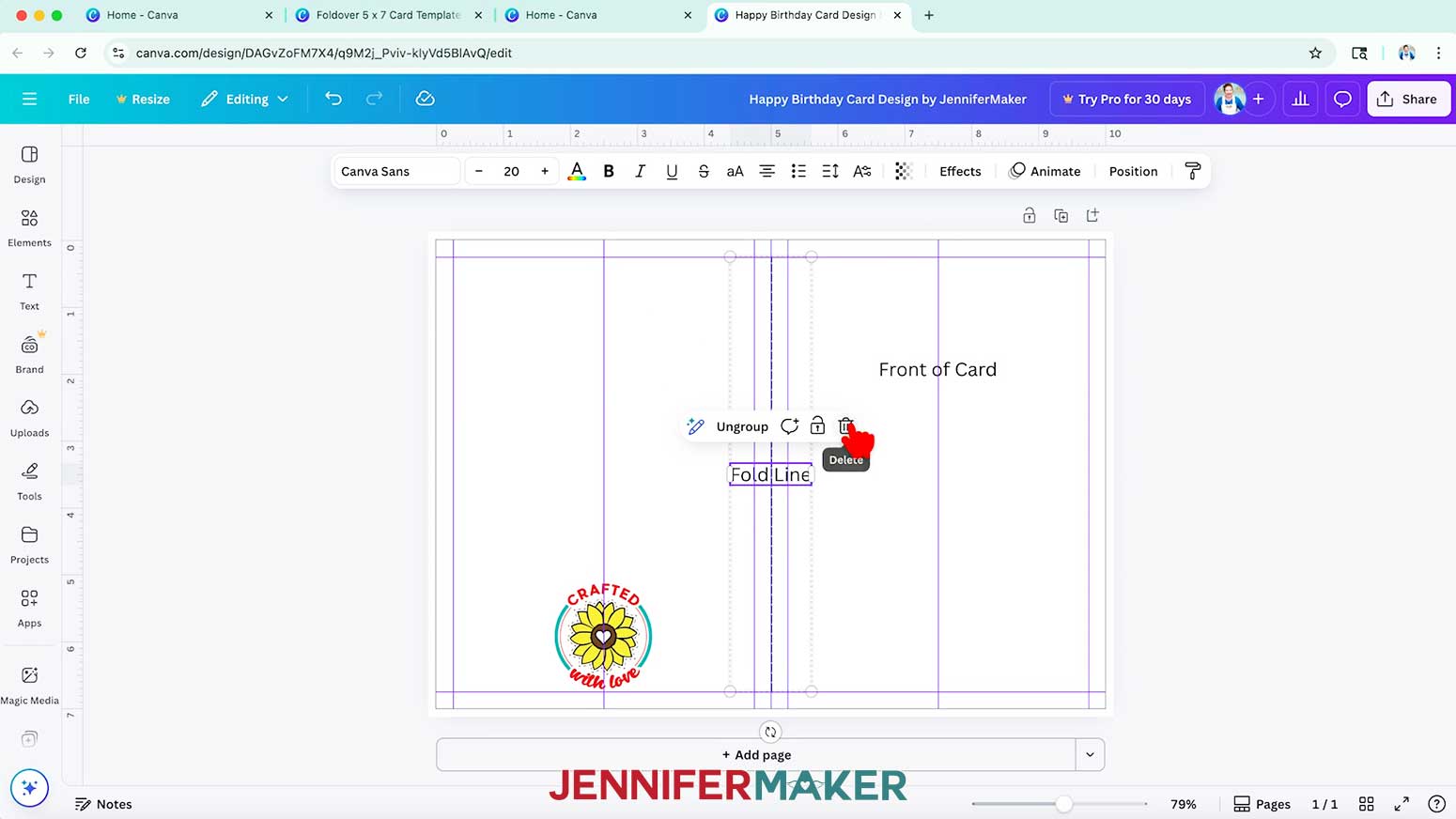
Task: Click the cloud save status icon
Action: 425,99
